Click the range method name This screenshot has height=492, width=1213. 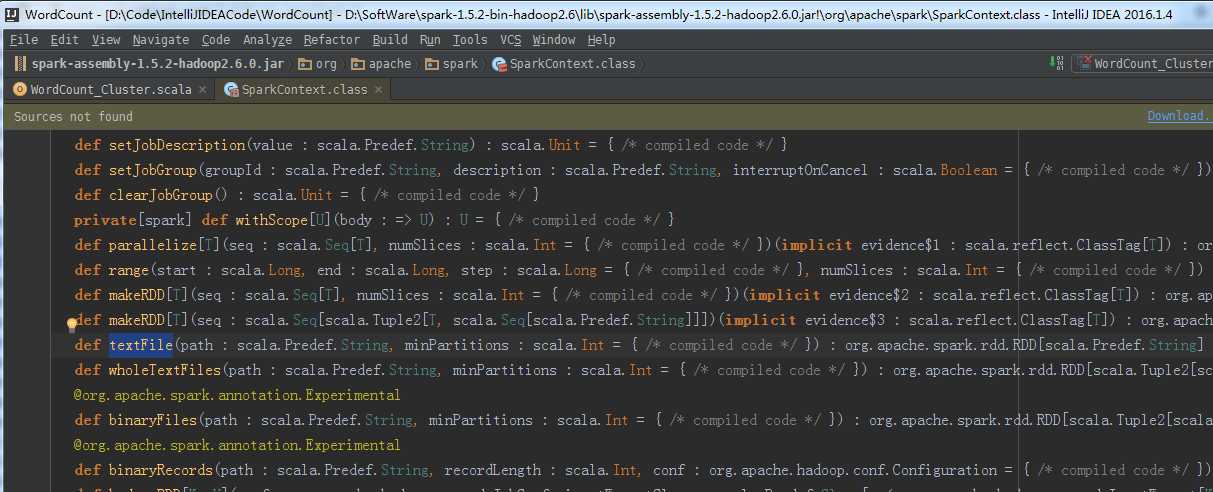129,270
